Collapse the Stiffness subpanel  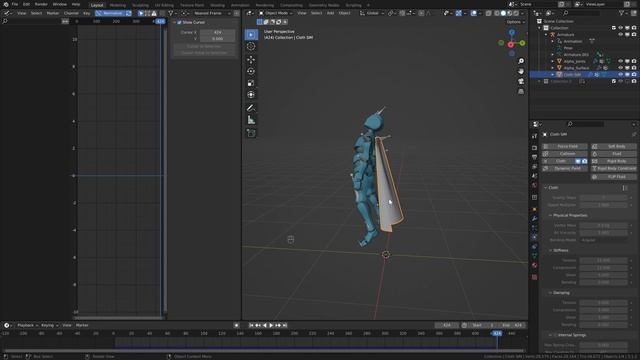point(550,251)
